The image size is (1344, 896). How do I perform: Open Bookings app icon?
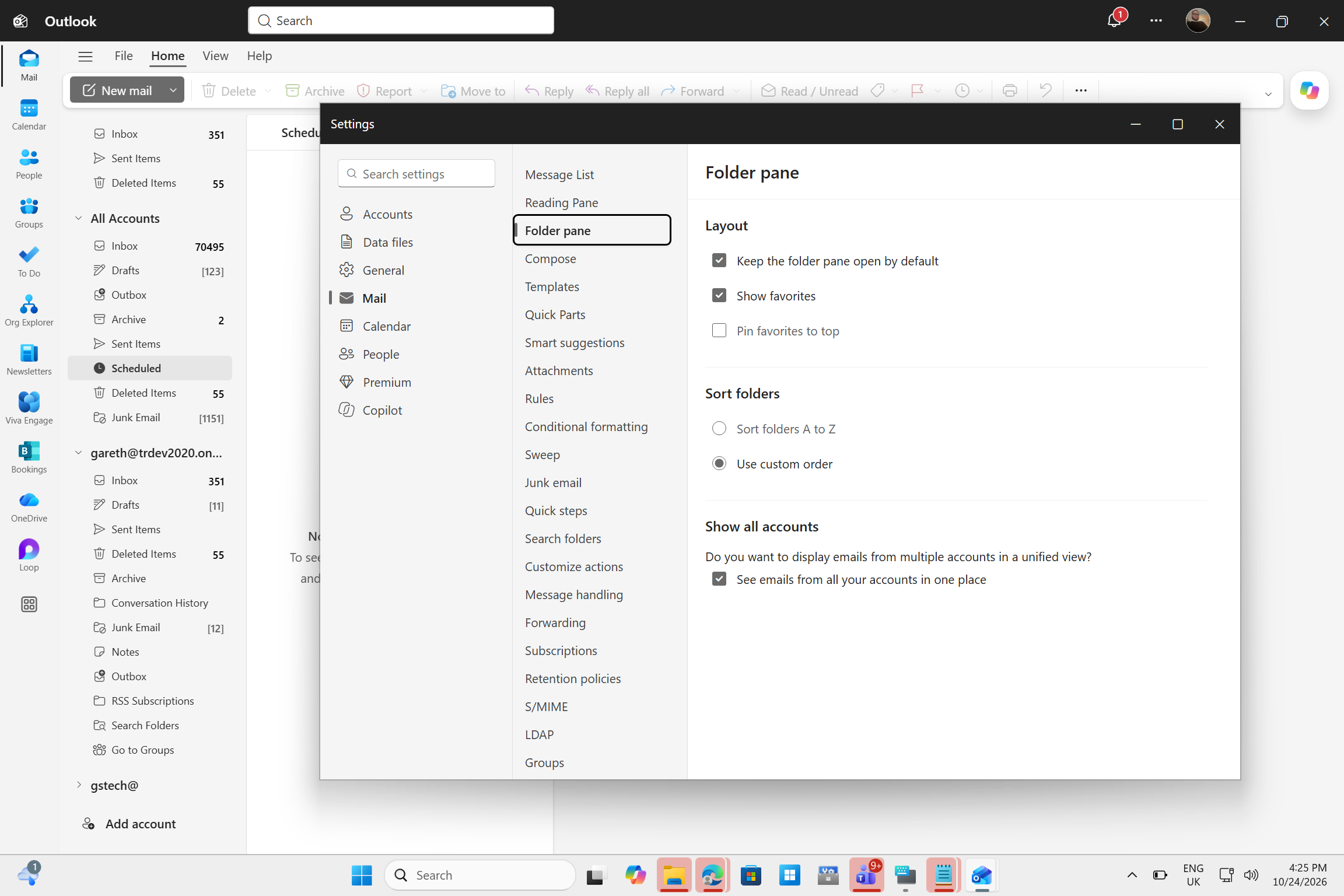pos(29,458)
